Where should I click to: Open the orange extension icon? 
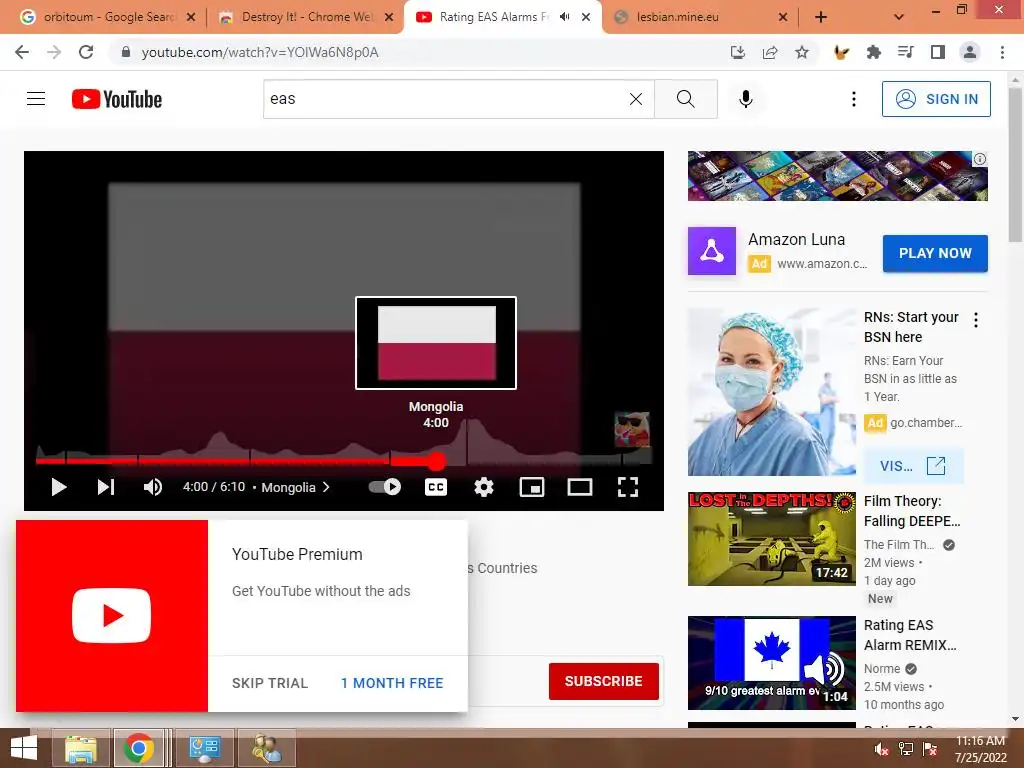(841, 52)
